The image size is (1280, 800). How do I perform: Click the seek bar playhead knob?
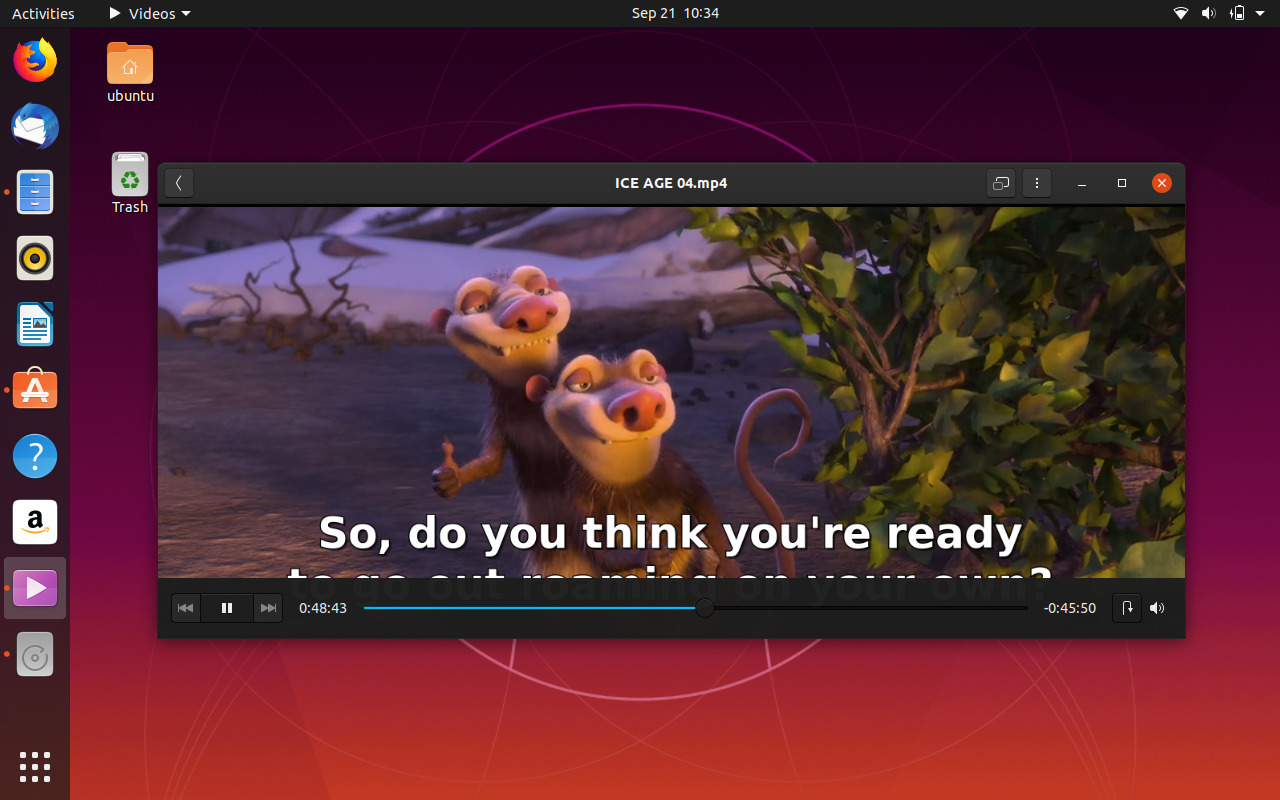pyautogui.click(x=705, y=608)
